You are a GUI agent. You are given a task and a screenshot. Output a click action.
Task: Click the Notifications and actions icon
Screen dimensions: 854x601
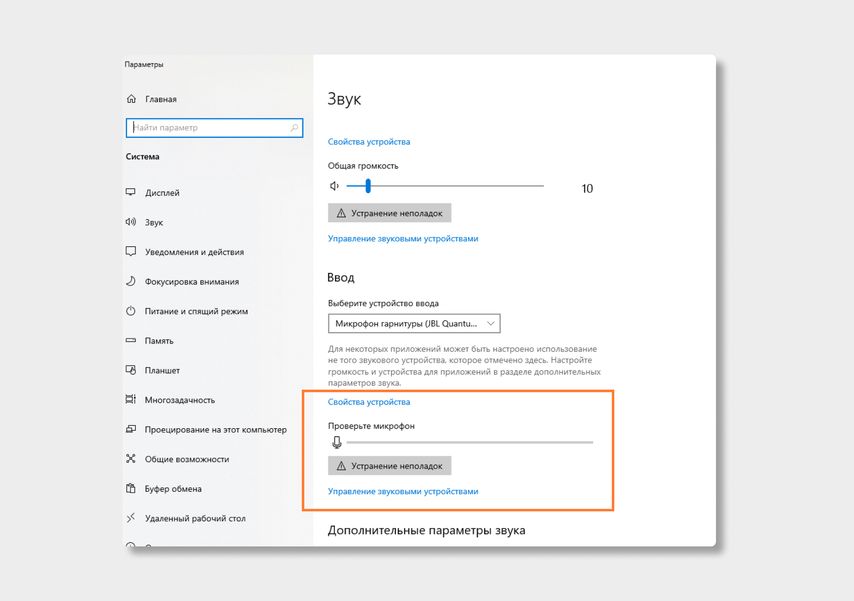[131, 252]
